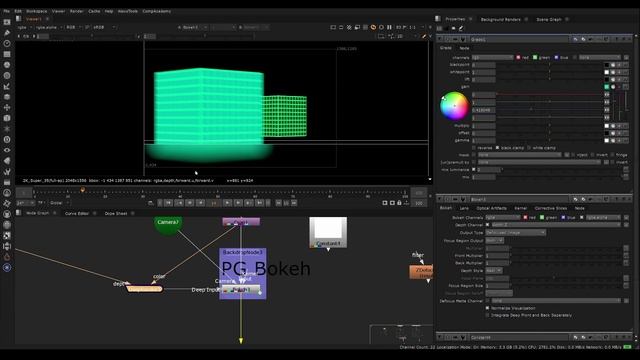This screenshot has height=360, width=640.
Task: Collapse the Grade1 panel with its arrow
Action: 440,39
